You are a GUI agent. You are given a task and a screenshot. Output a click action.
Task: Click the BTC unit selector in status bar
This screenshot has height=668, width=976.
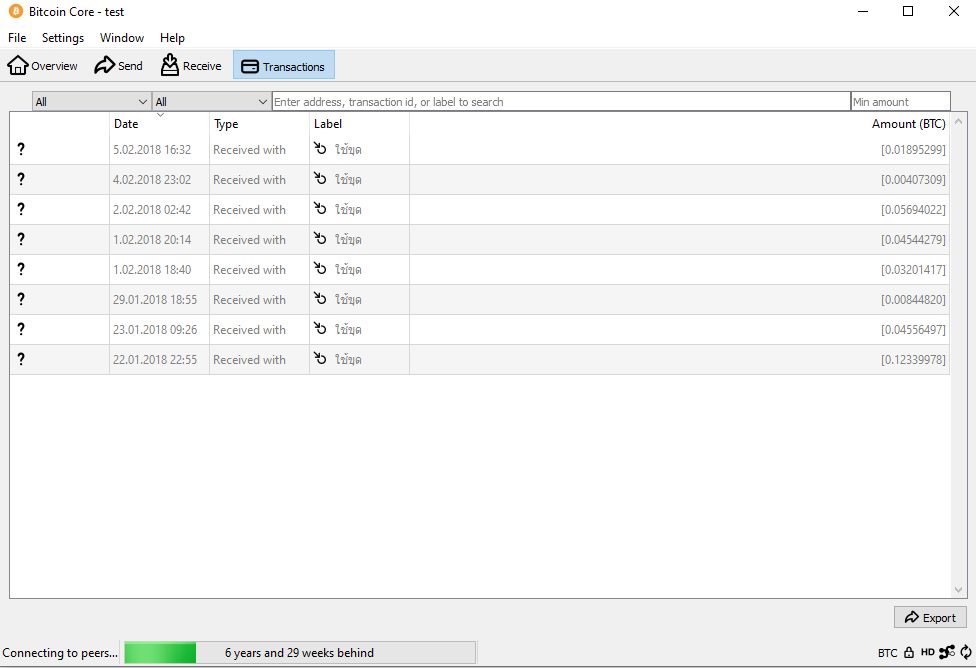click(888, 652)
